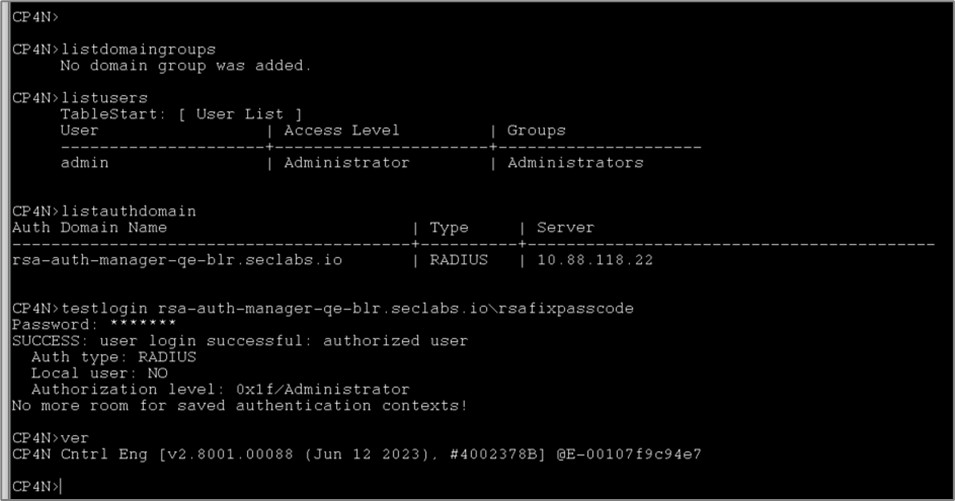Click the RADIUS type value in table
The width and height of the screenshot is (955, 501).
pyautogui.click(x=458, y=260)
